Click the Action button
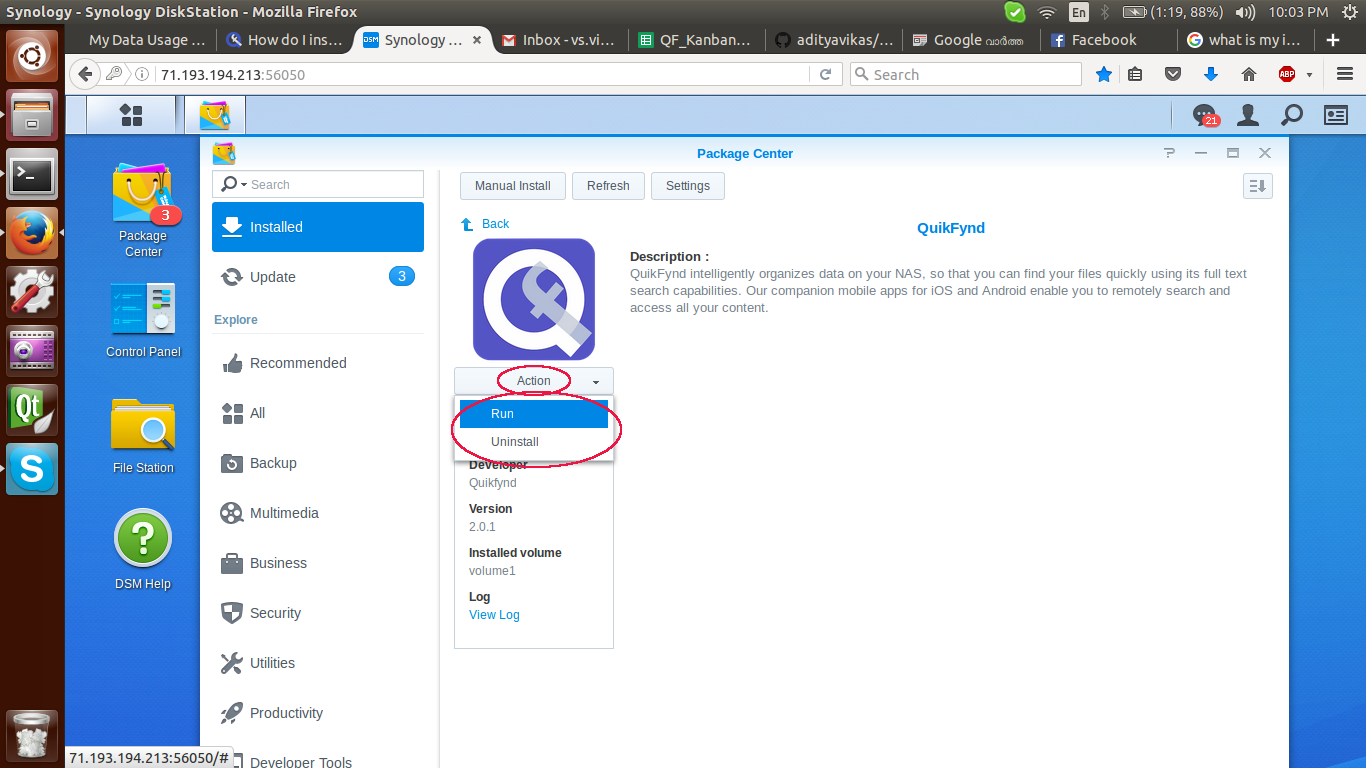This screenshot has width=1366, height=768. click(534, 381)
